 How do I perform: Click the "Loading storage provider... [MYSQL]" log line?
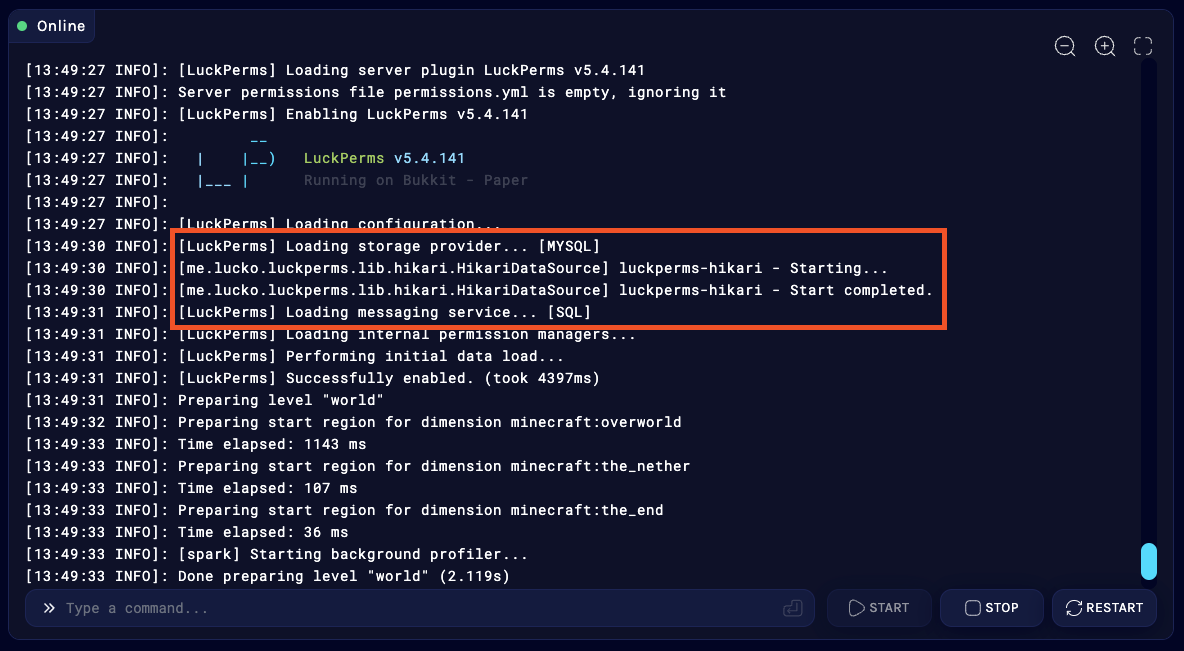[389, 246]
